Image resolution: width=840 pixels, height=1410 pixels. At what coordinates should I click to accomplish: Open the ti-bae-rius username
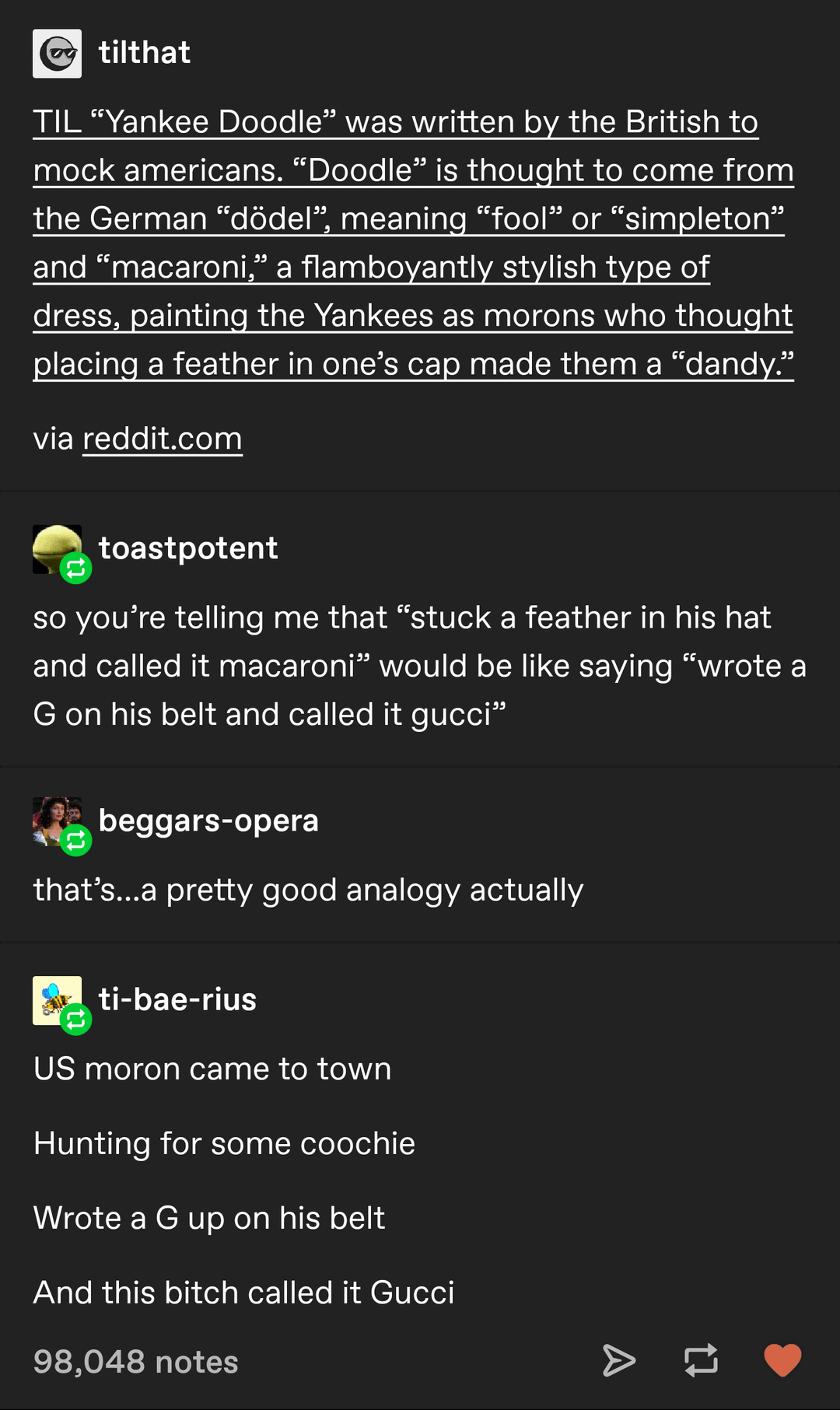coord(177,999)
